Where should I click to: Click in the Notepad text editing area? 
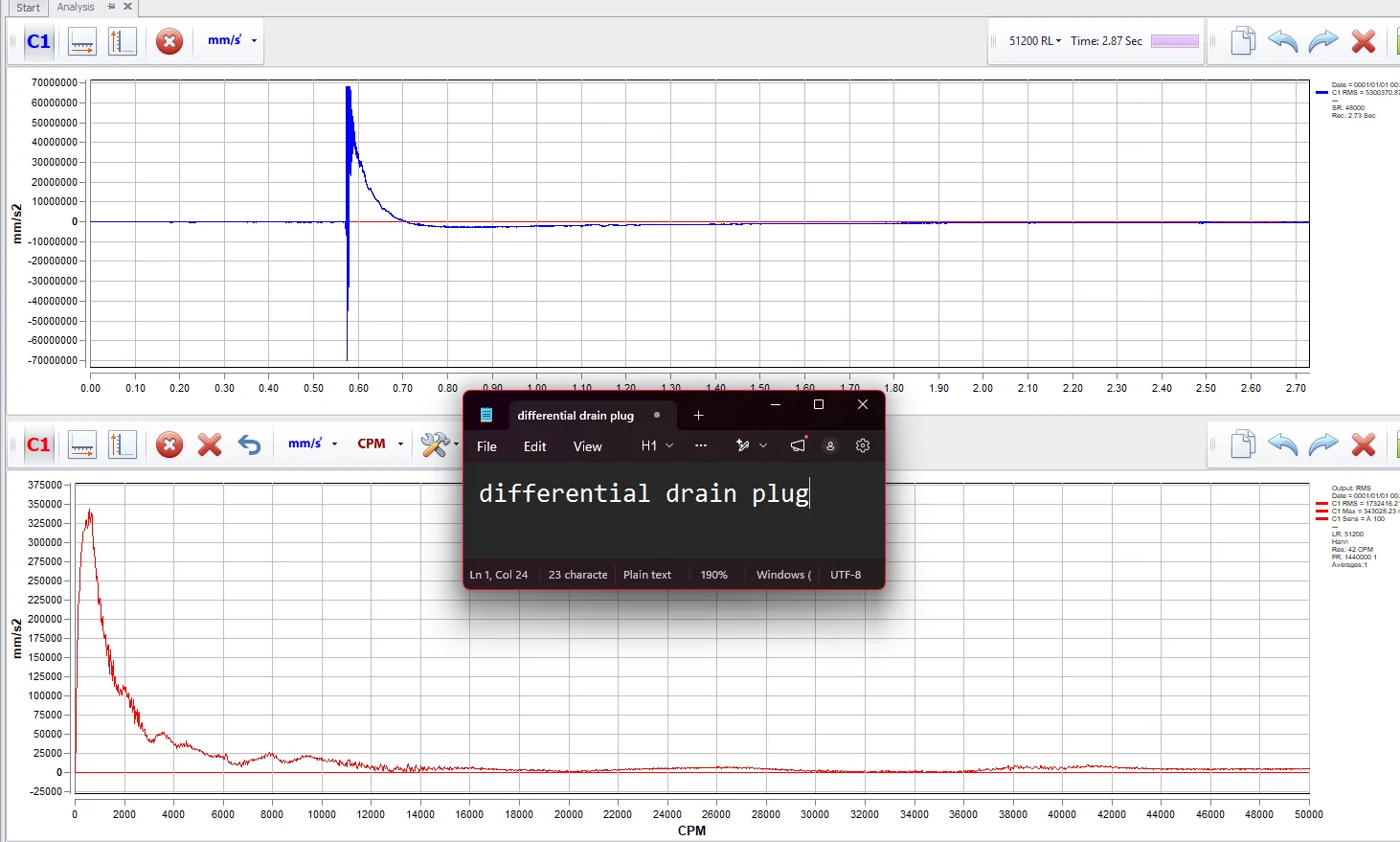coord(673,512)
